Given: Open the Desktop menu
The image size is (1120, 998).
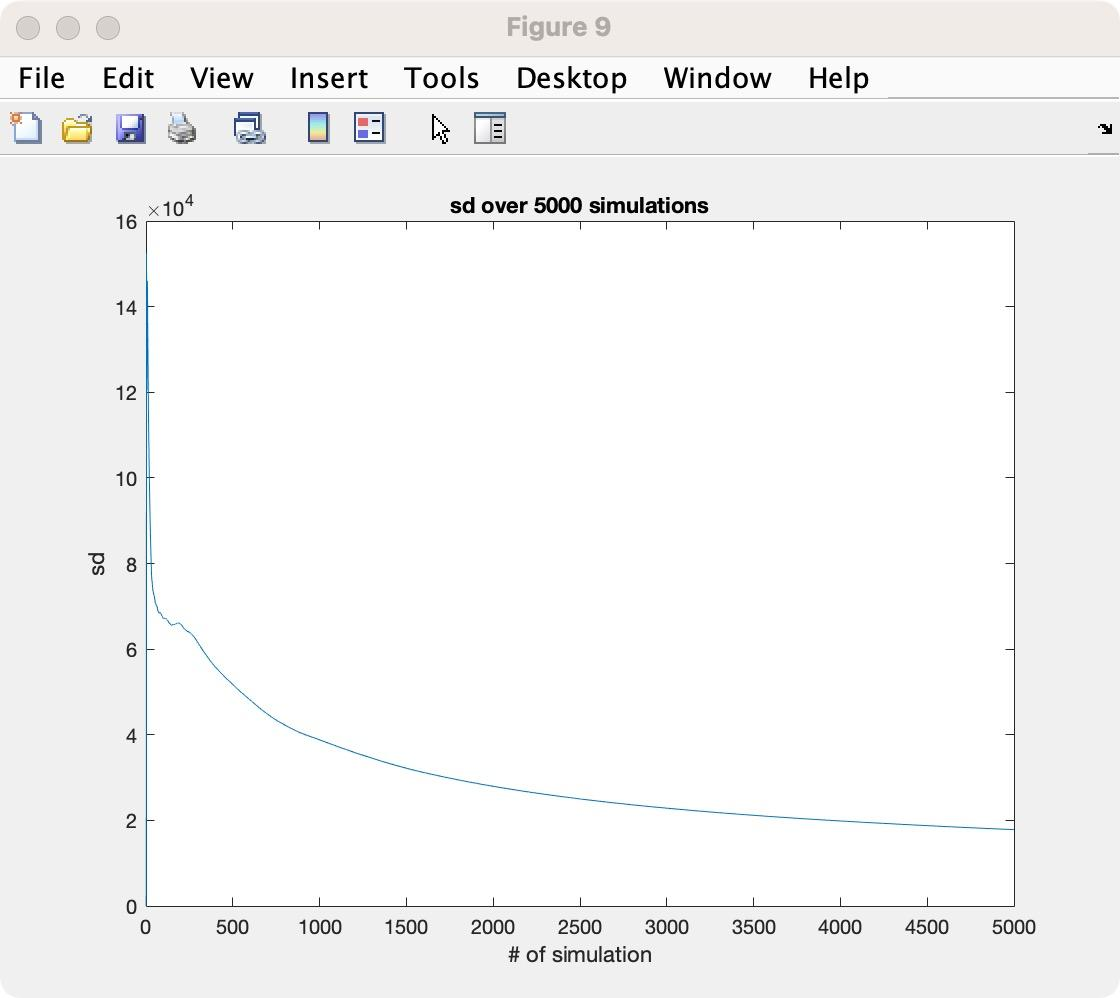Looking at the screenshot, I should 571,78.
